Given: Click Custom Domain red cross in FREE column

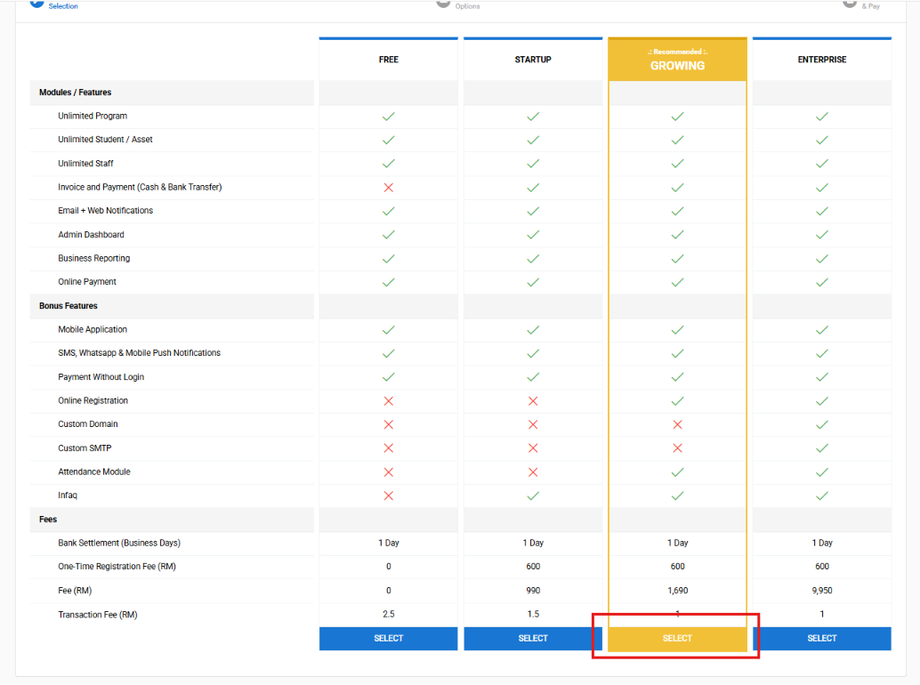Looking at the screenshot, I should click(x=388, y=424).
